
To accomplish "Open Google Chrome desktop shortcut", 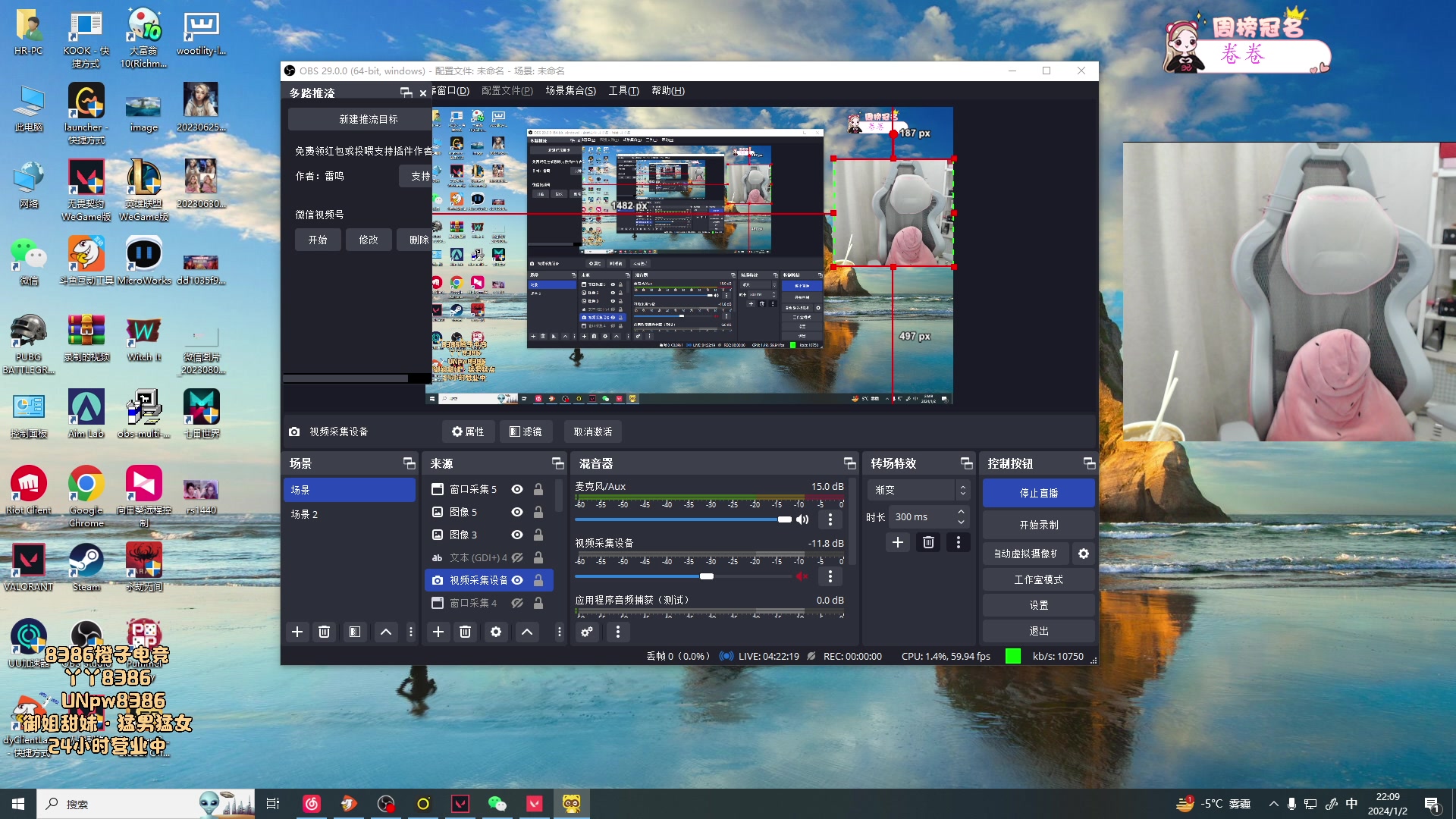I will point(86,497).
